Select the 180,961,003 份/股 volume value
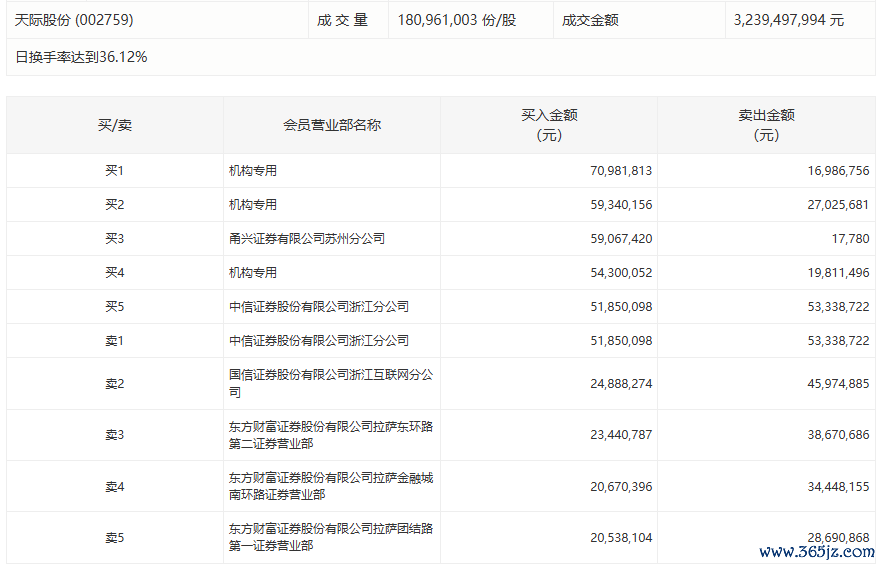This screenshot has height=567, width=882. [x=457, y=20]
